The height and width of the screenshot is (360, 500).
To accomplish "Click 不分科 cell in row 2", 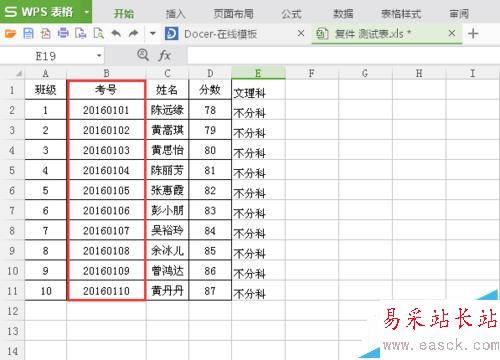I will coord(258,111).
